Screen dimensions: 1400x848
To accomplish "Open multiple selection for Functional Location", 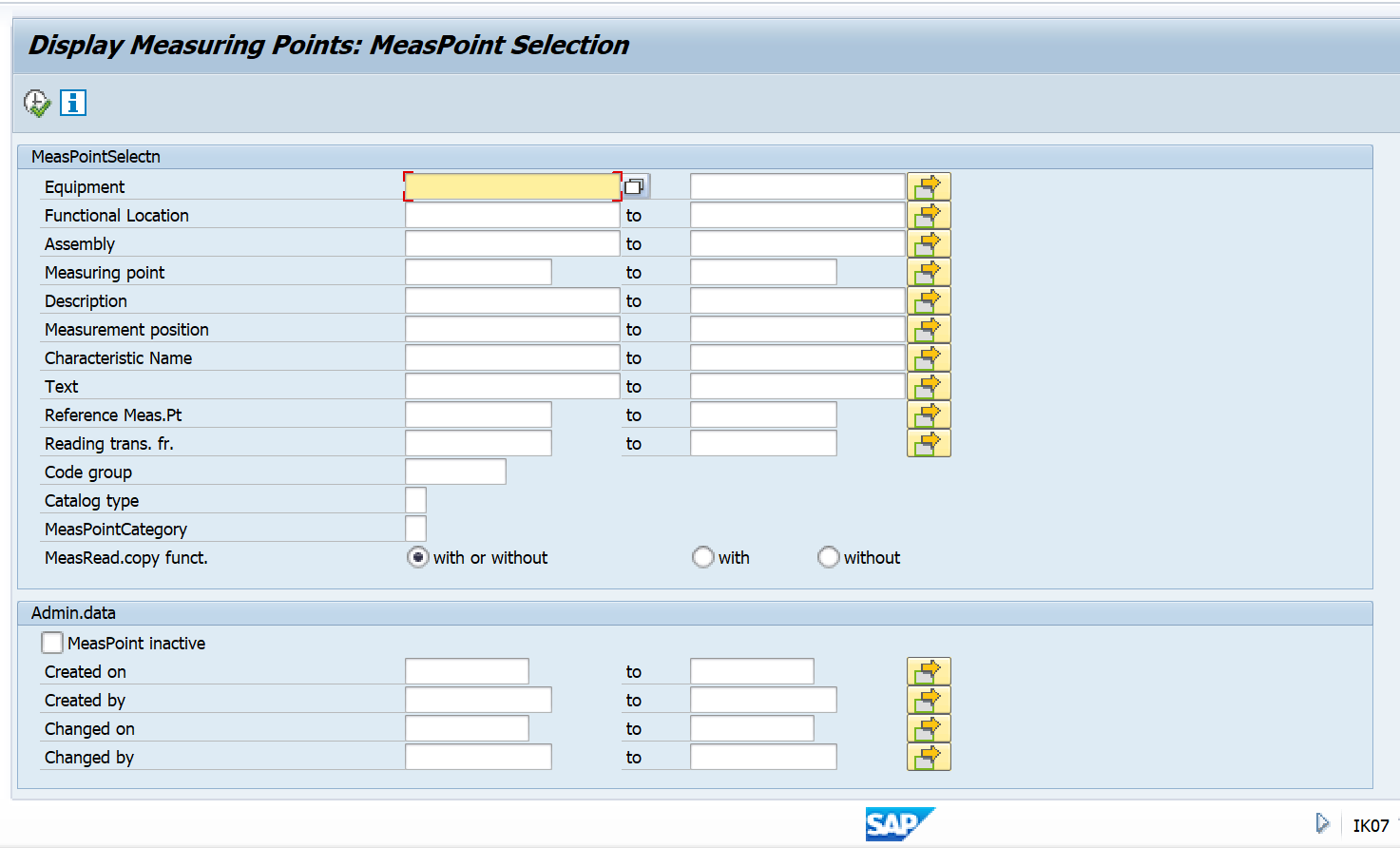I will [x=929, y=214].
